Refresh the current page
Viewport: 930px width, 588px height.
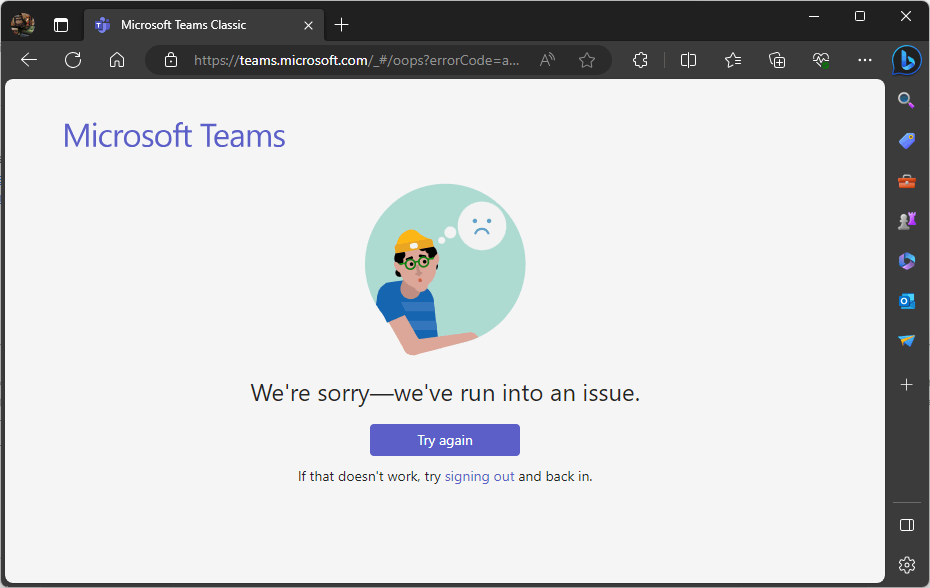click(x=73, y=60)
